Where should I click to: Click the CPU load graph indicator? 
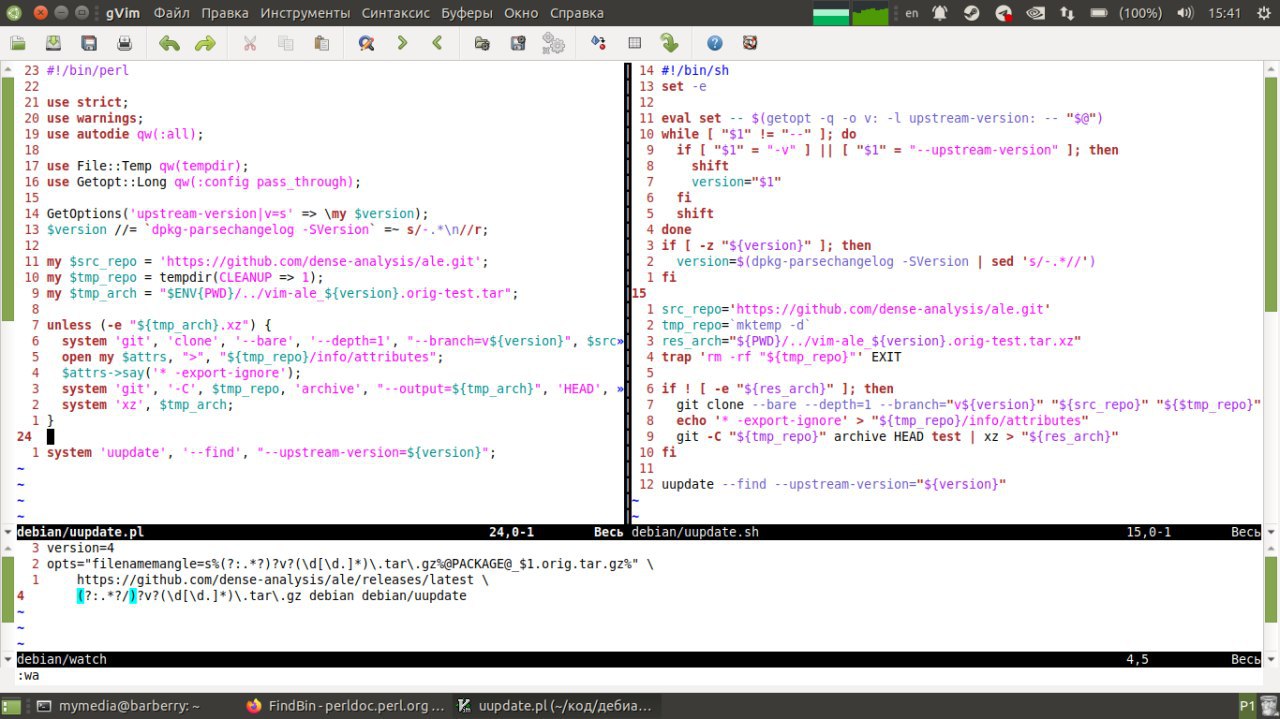pyautogui.click(x=869, y=14)
